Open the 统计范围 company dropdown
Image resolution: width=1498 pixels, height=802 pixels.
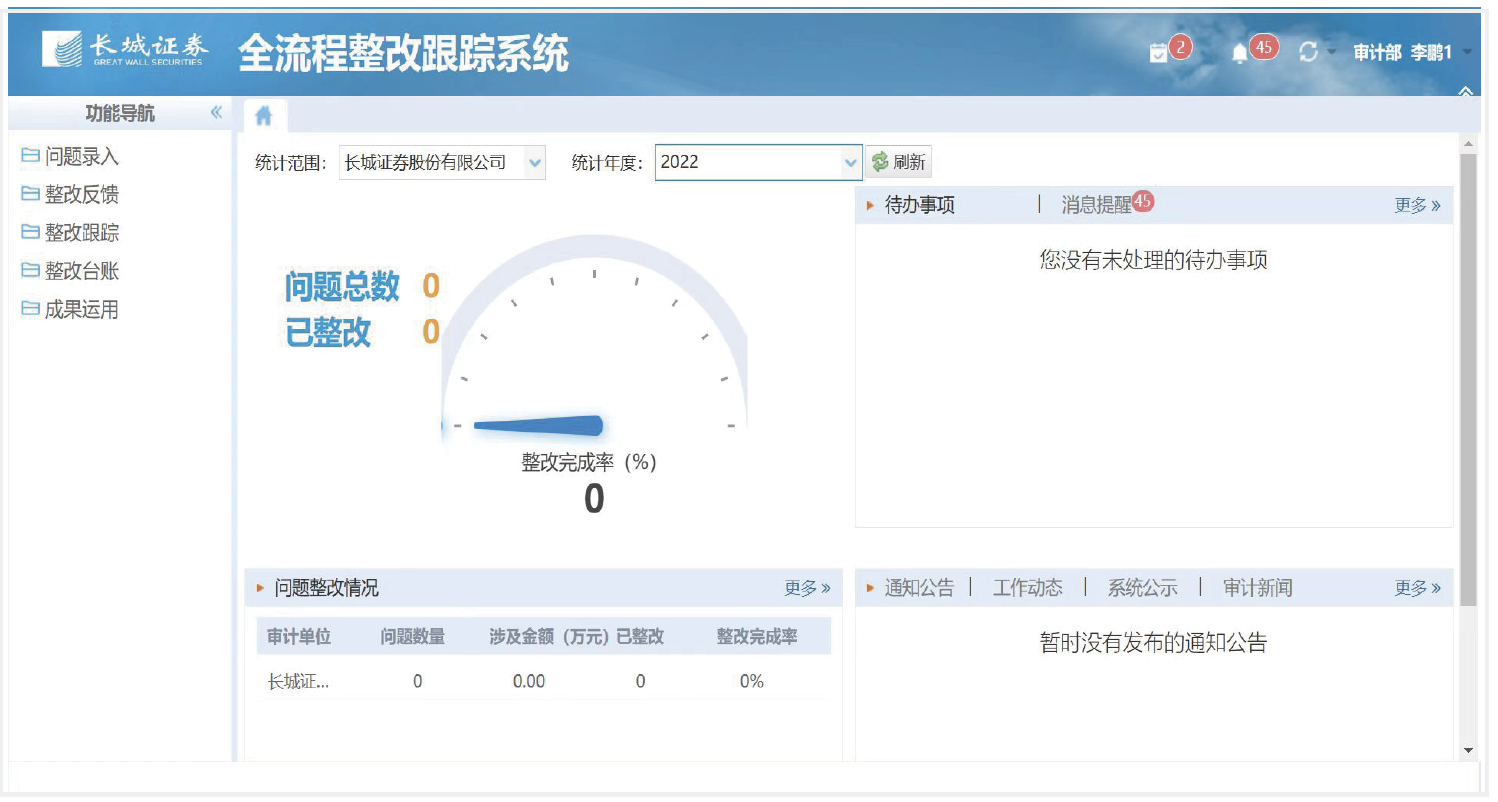click(x=534, y=162)
